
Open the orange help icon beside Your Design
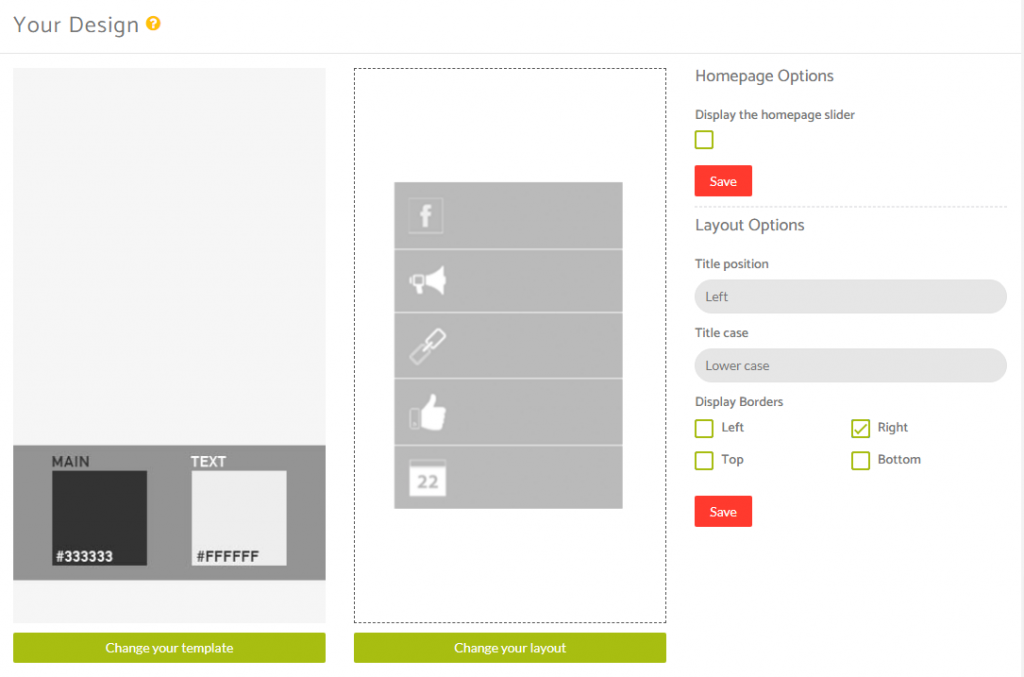point(153,24)
